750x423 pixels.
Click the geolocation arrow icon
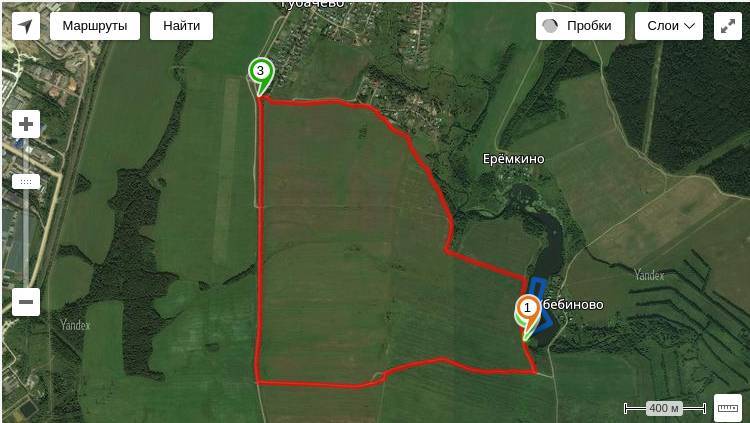click(x=26, y=26)
